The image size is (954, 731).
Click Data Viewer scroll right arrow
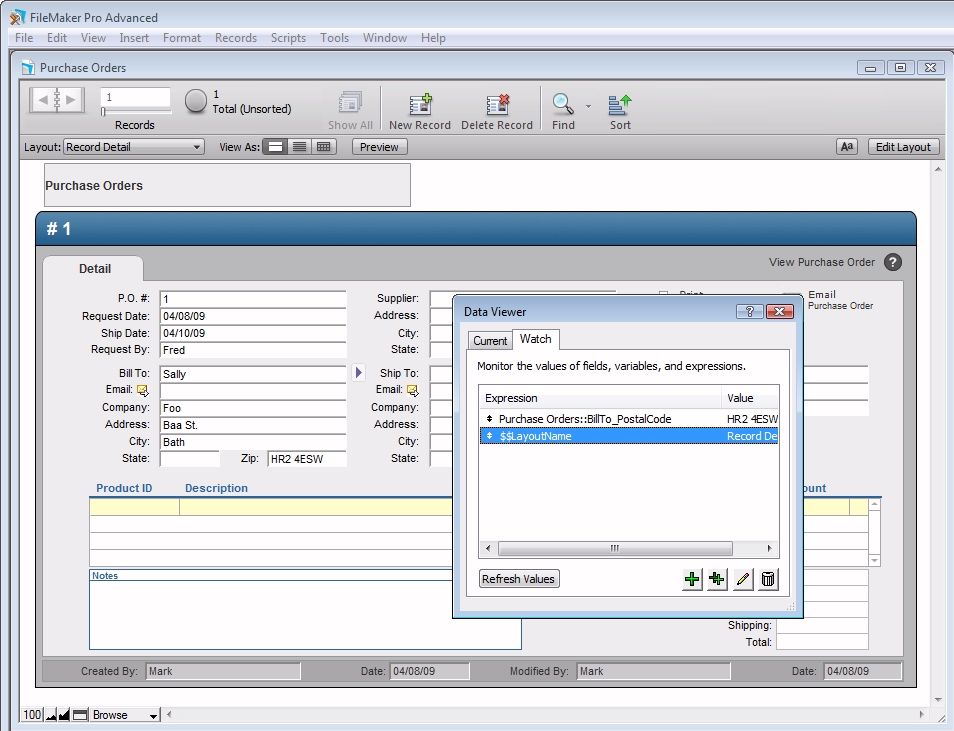point(770,548)
